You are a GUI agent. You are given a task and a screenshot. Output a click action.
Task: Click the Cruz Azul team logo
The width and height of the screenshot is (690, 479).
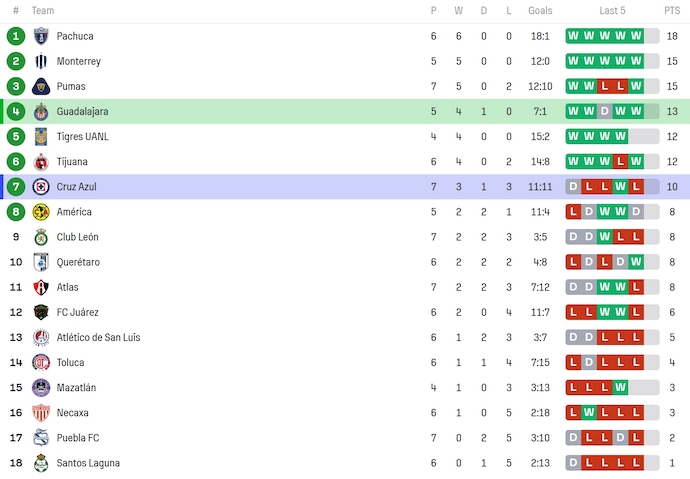(x=41, y=187)
